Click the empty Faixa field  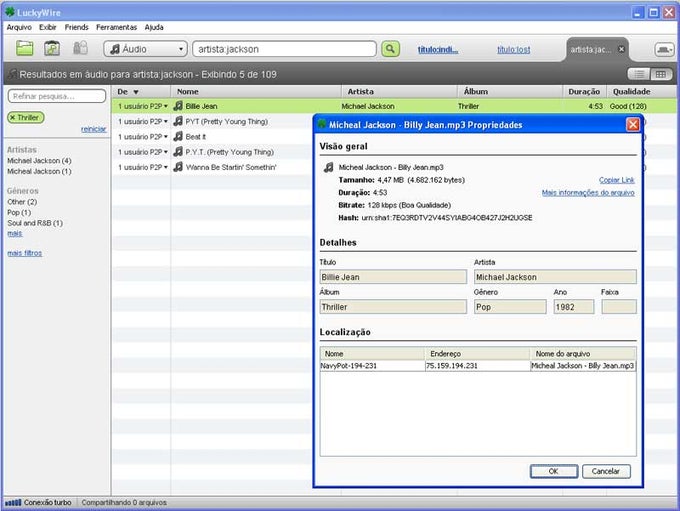pyautogui.click(x=619, y=307)
